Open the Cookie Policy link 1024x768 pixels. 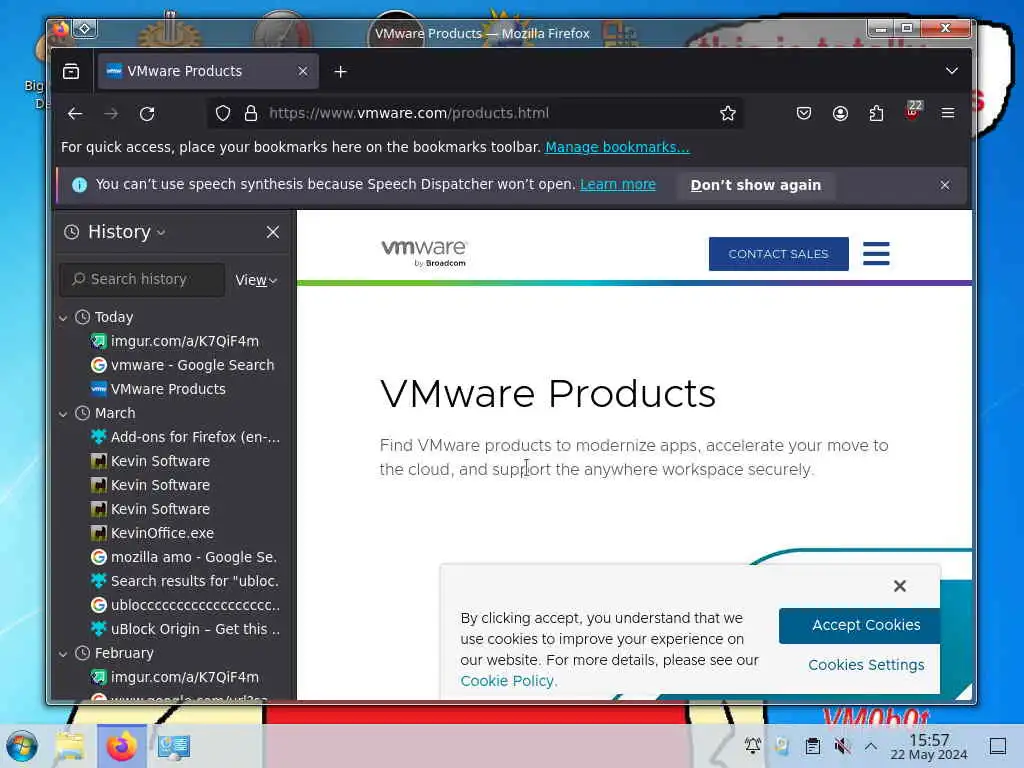click(507, 681)
